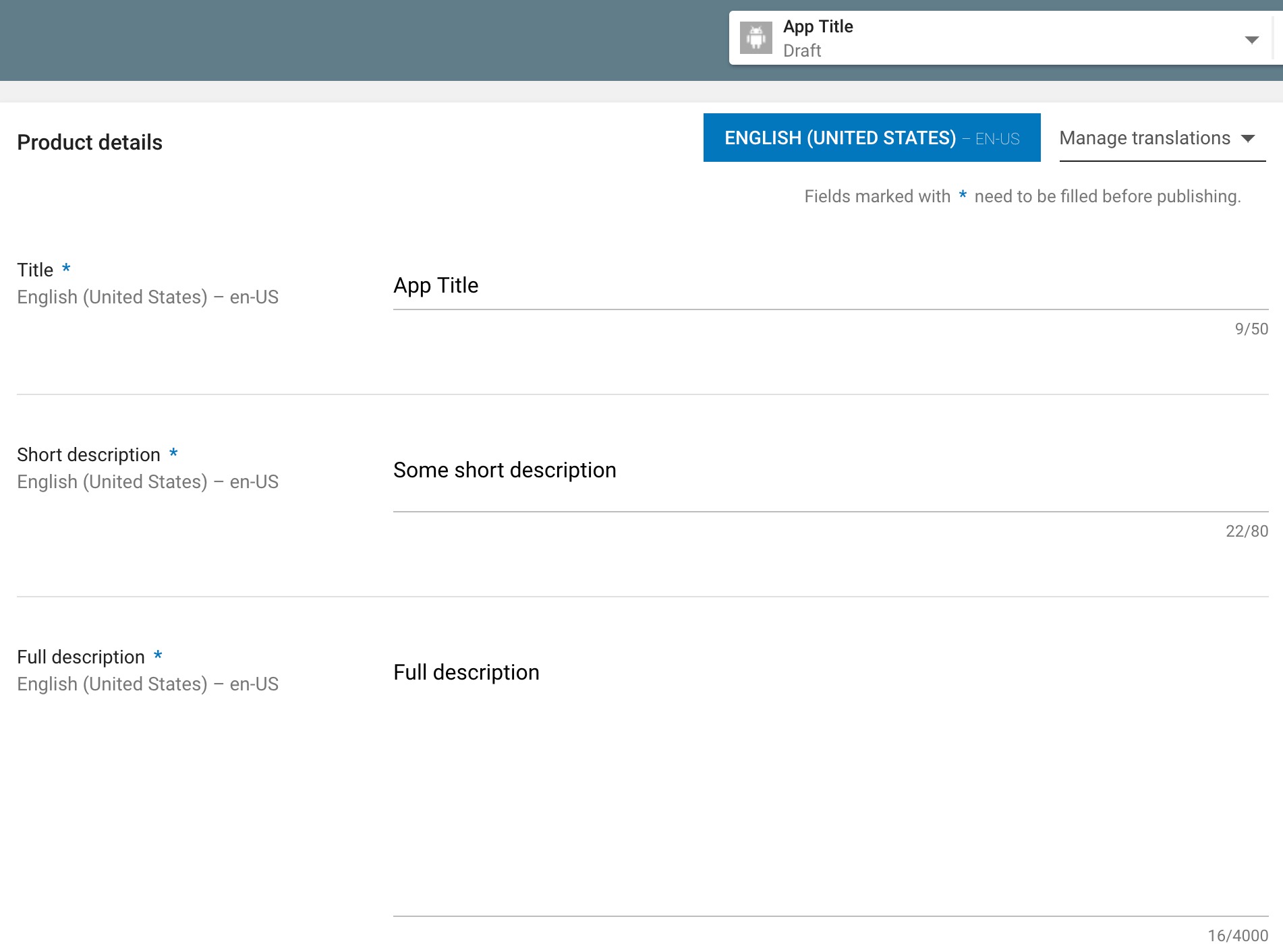Click the Short description label
Screen dimensions: 1283x952
point(88,454)
